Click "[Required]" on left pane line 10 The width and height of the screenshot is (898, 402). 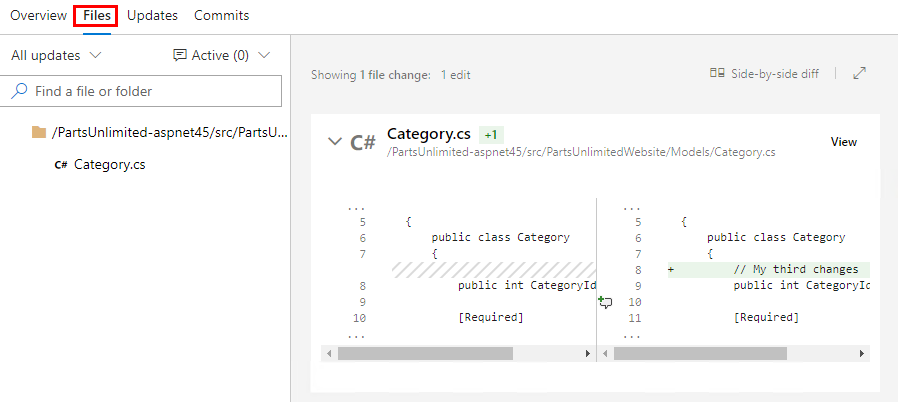tap(491, 317)
